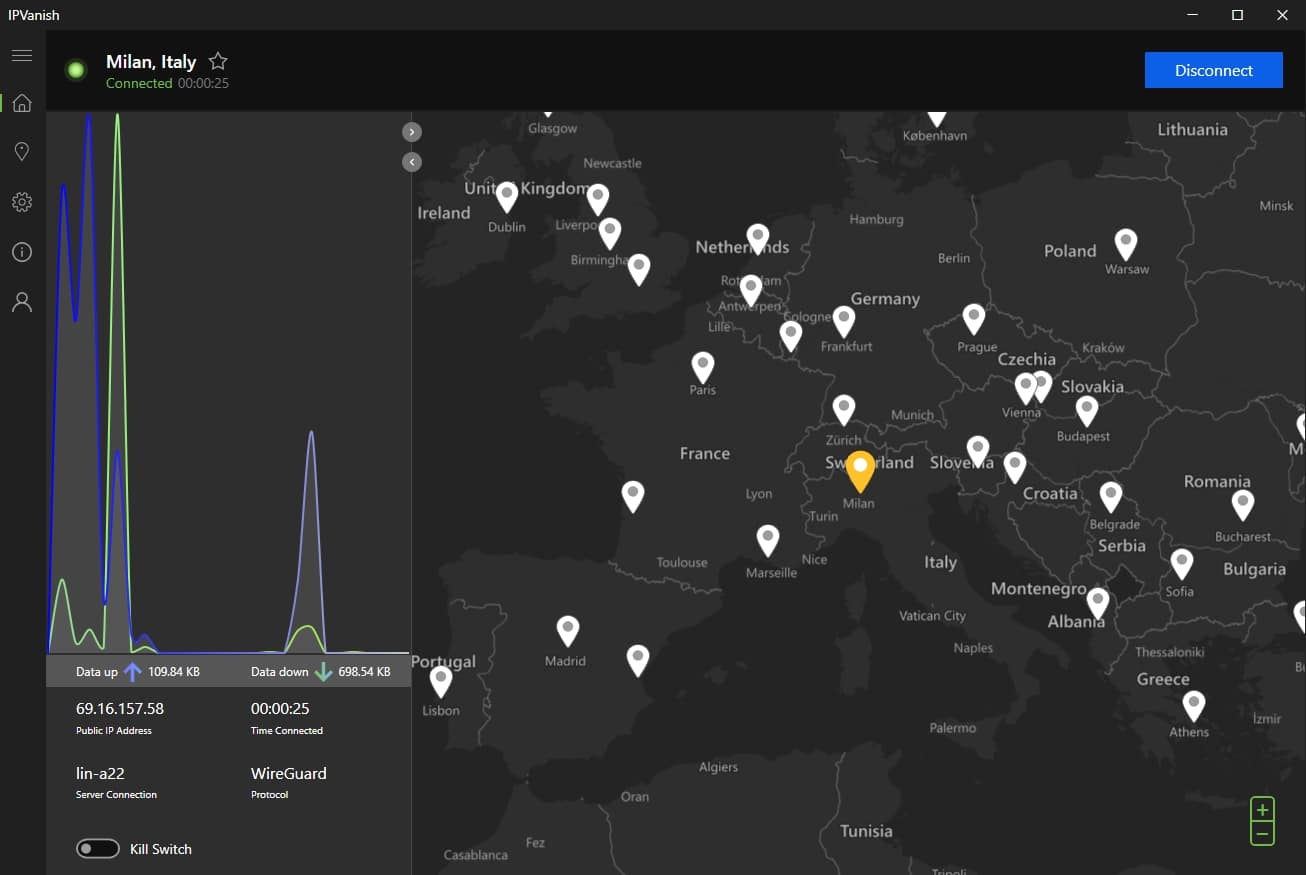Click the green connection status indicator
This screenshot has width=1306, height=875.
point(75,70)
